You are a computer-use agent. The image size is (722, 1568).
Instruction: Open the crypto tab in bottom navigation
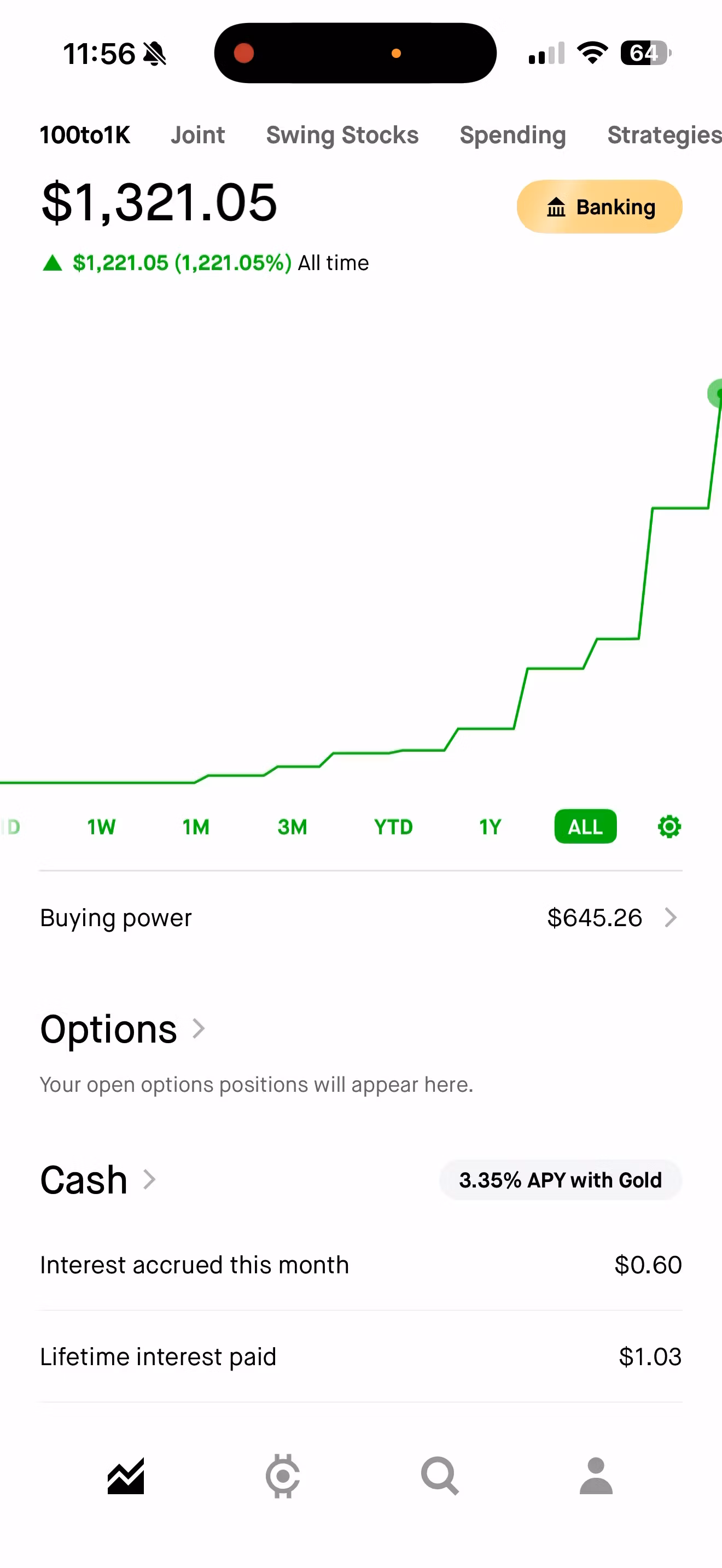[282, 1476]
